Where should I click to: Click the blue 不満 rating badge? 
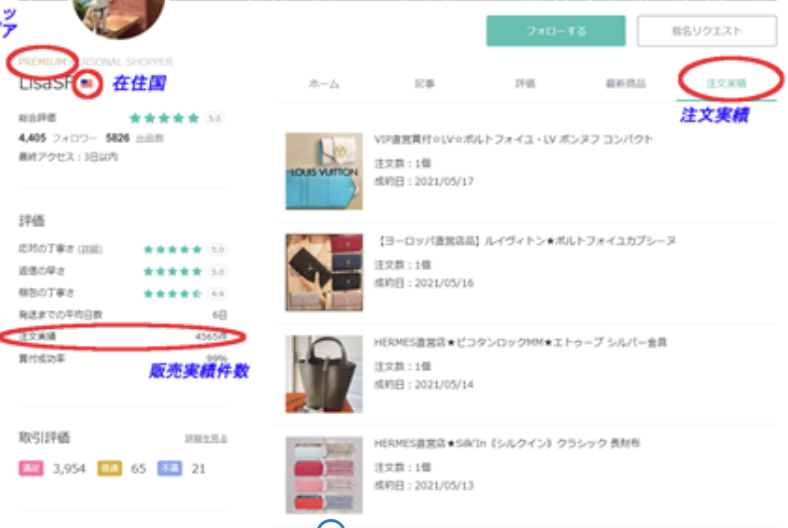pos(169,468)
